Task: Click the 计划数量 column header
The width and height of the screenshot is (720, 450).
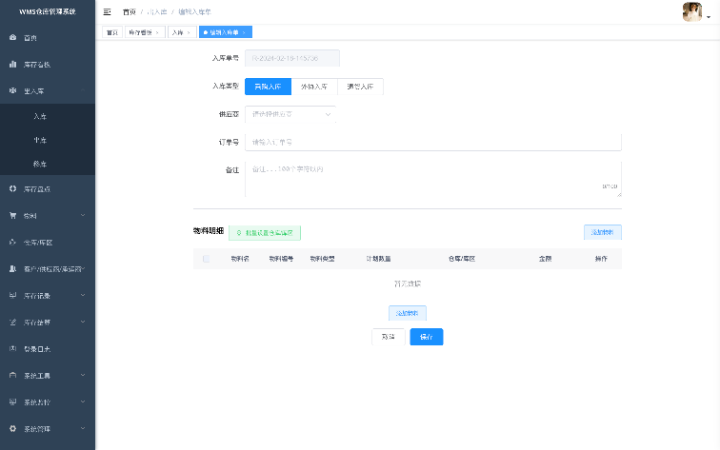Action: click(x=378, y=259)
